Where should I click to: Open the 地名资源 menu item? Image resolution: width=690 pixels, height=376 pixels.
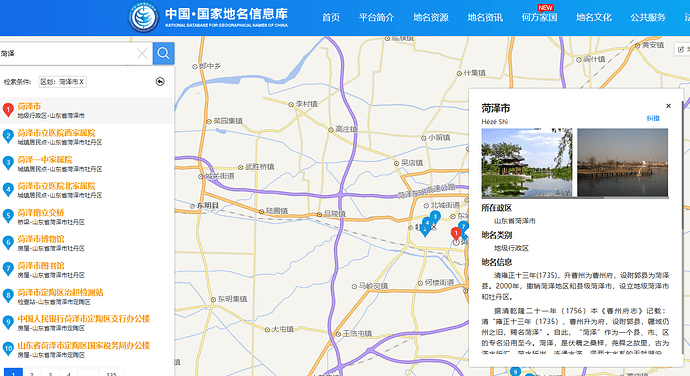coord(431,17)
